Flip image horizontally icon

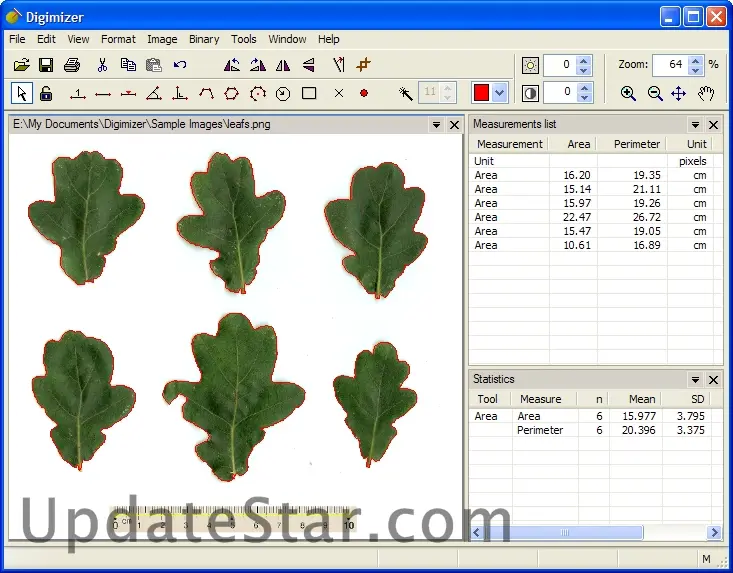point(283,64)
